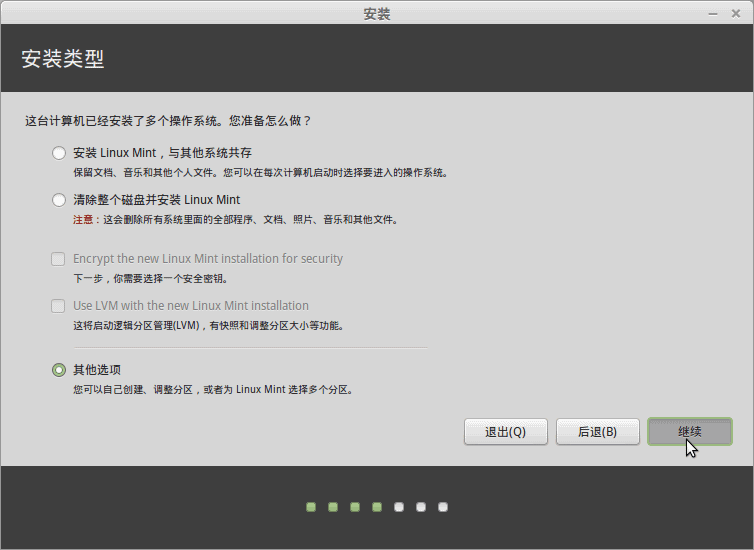Image resolution: width=754 pixels, height=550 pixels.
Task: Go back with the 后退(B) button
Action: click(598, 432)
